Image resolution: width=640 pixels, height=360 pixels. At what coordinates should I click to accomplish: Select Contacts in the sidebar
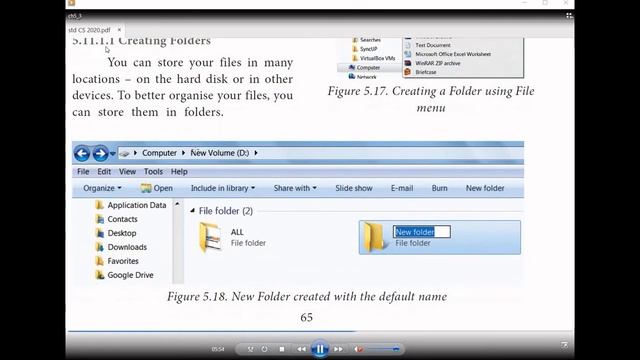pyautogui.click(x=117, y=219)
